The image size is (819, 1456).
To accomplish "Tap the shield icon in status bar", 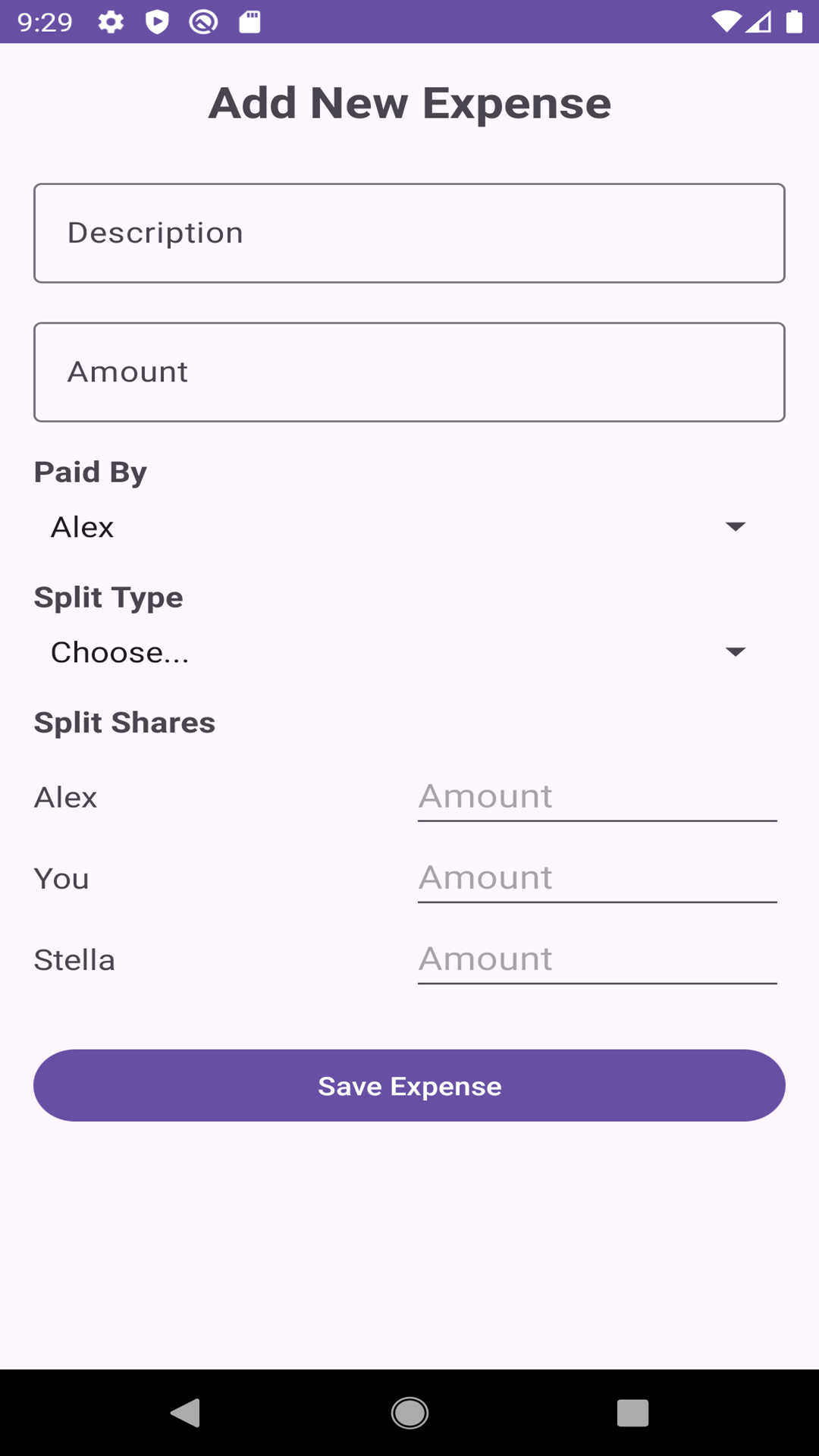I will (x=157, y=22).
